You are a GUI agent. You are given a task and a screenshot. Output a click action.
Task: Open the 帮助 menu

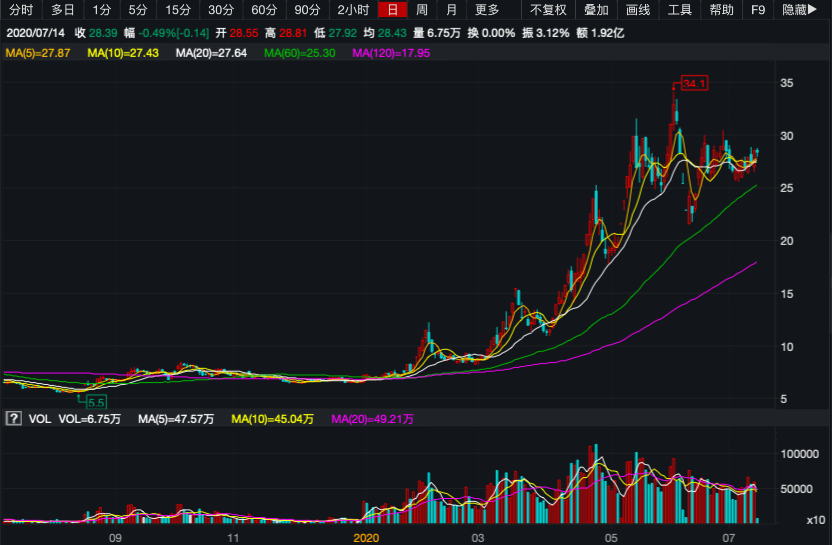721,10
